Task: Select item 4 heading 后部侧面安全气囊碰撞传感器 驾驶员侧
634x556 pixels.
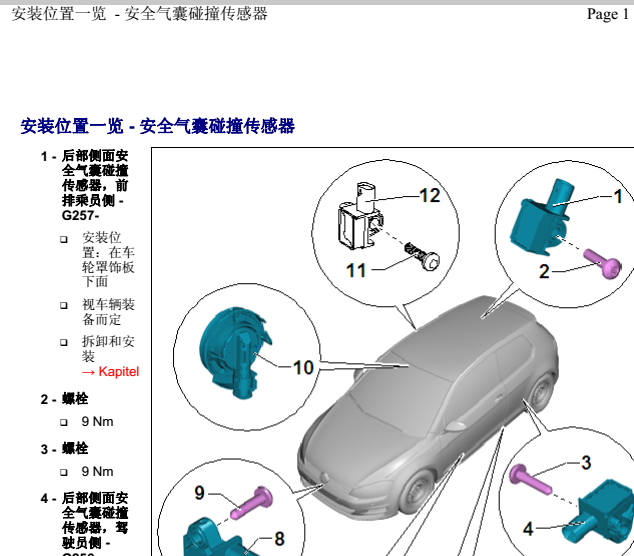Action: (x=95, y=524)
